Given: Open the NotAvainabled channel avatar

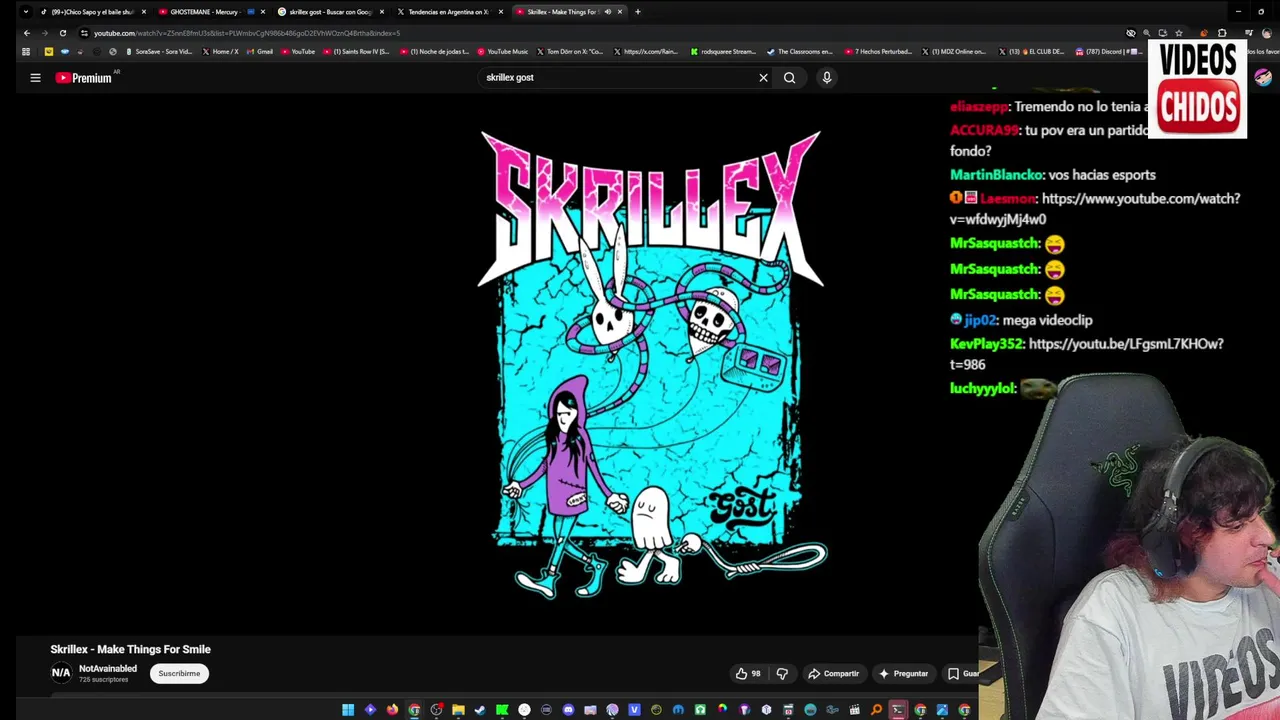Looking at the screenshot, I should (61, 673).
